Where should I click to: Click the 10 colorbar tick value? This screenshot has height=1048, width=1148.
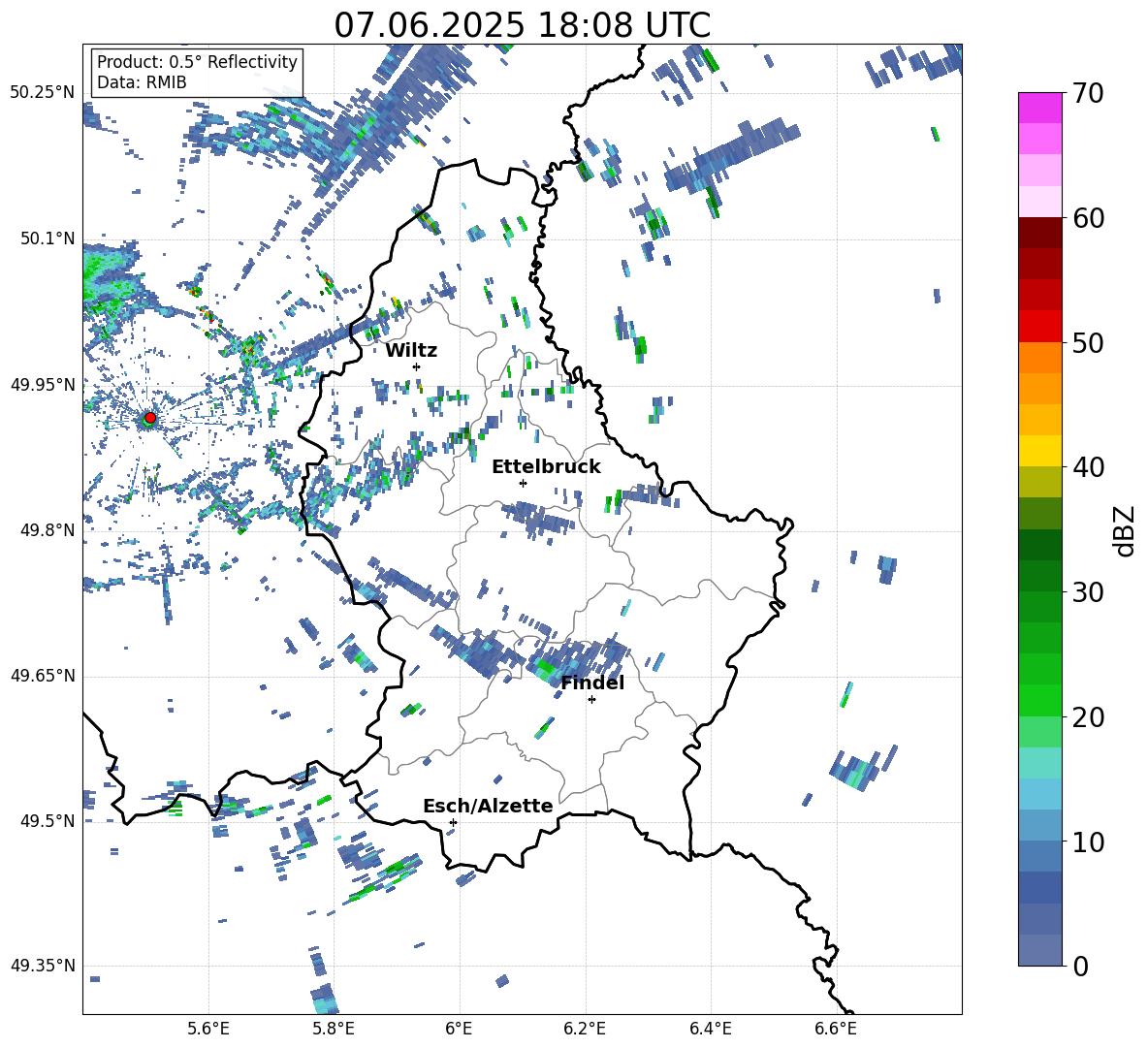1088,842
